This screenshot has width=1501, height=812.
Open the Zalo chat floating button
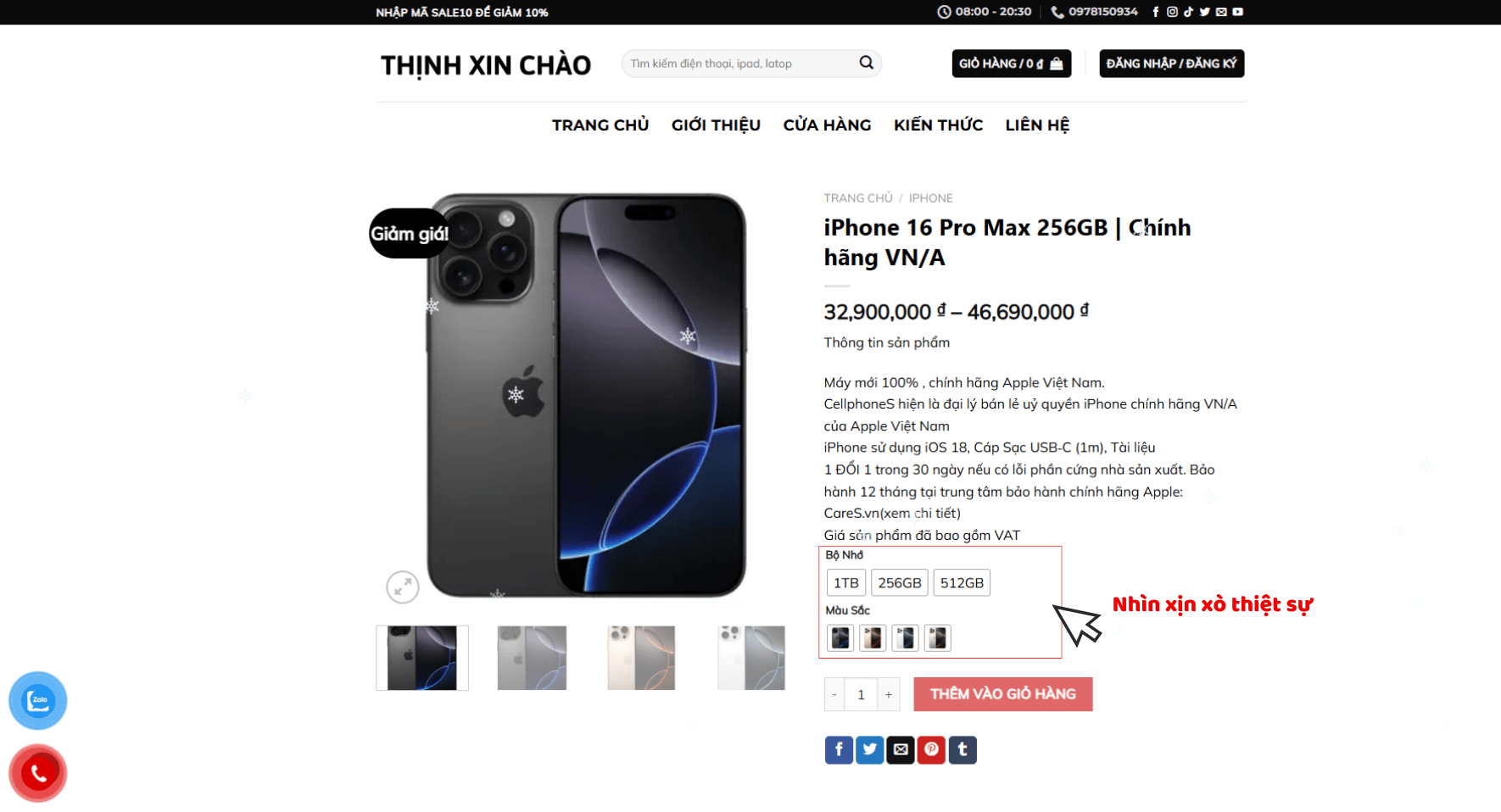(38, 700)
